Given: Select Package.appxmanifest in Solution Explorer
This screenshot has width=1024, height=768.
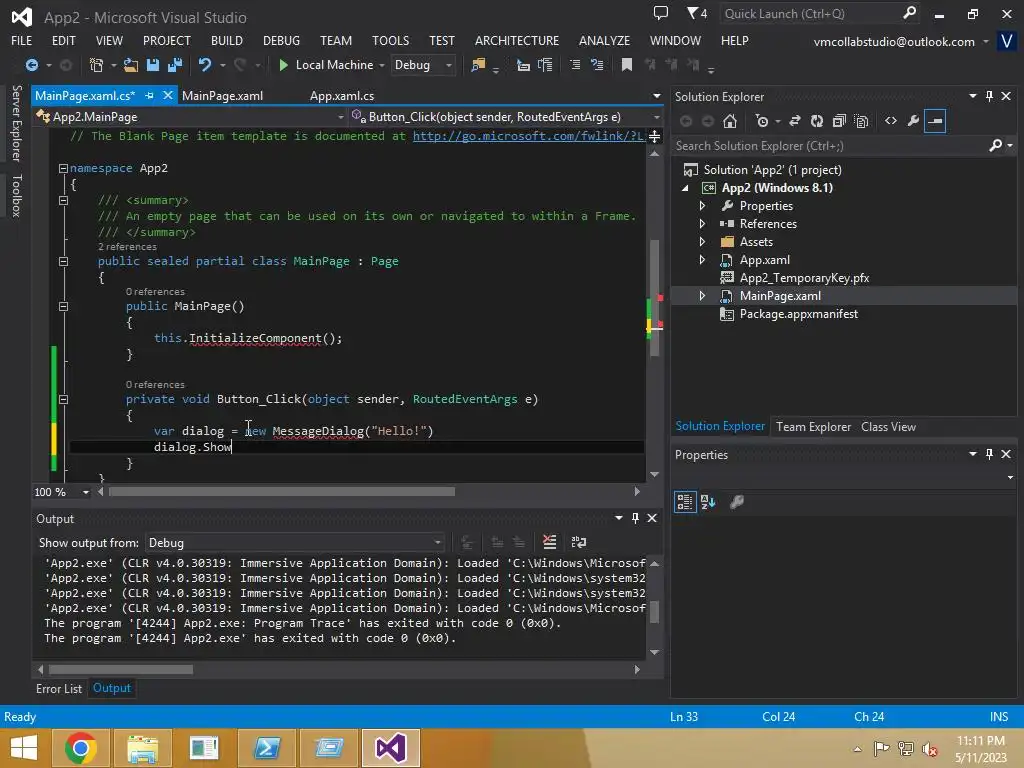Looking at the screenshot, I should click(x=798, y=314).
